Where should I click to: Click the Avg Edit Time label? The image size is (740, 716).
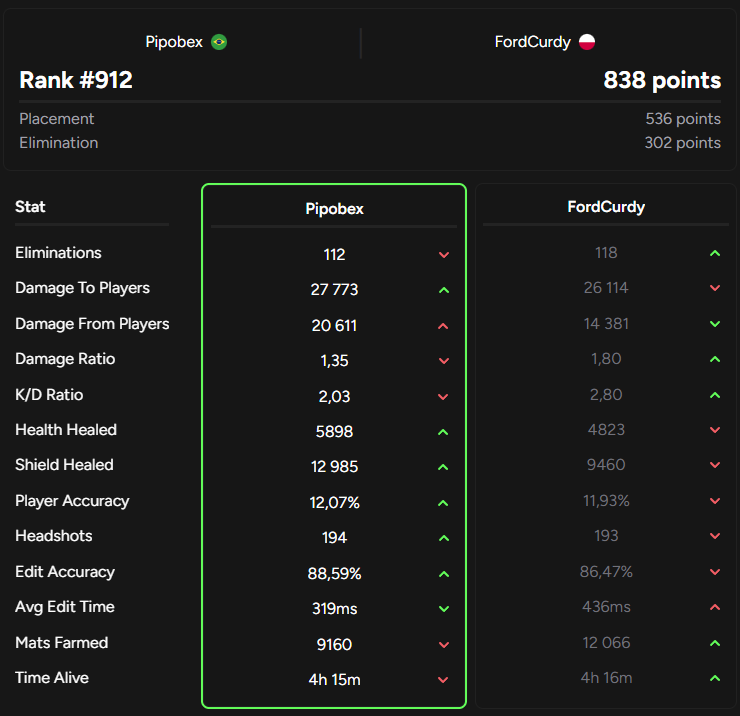[x=65, y=606]
